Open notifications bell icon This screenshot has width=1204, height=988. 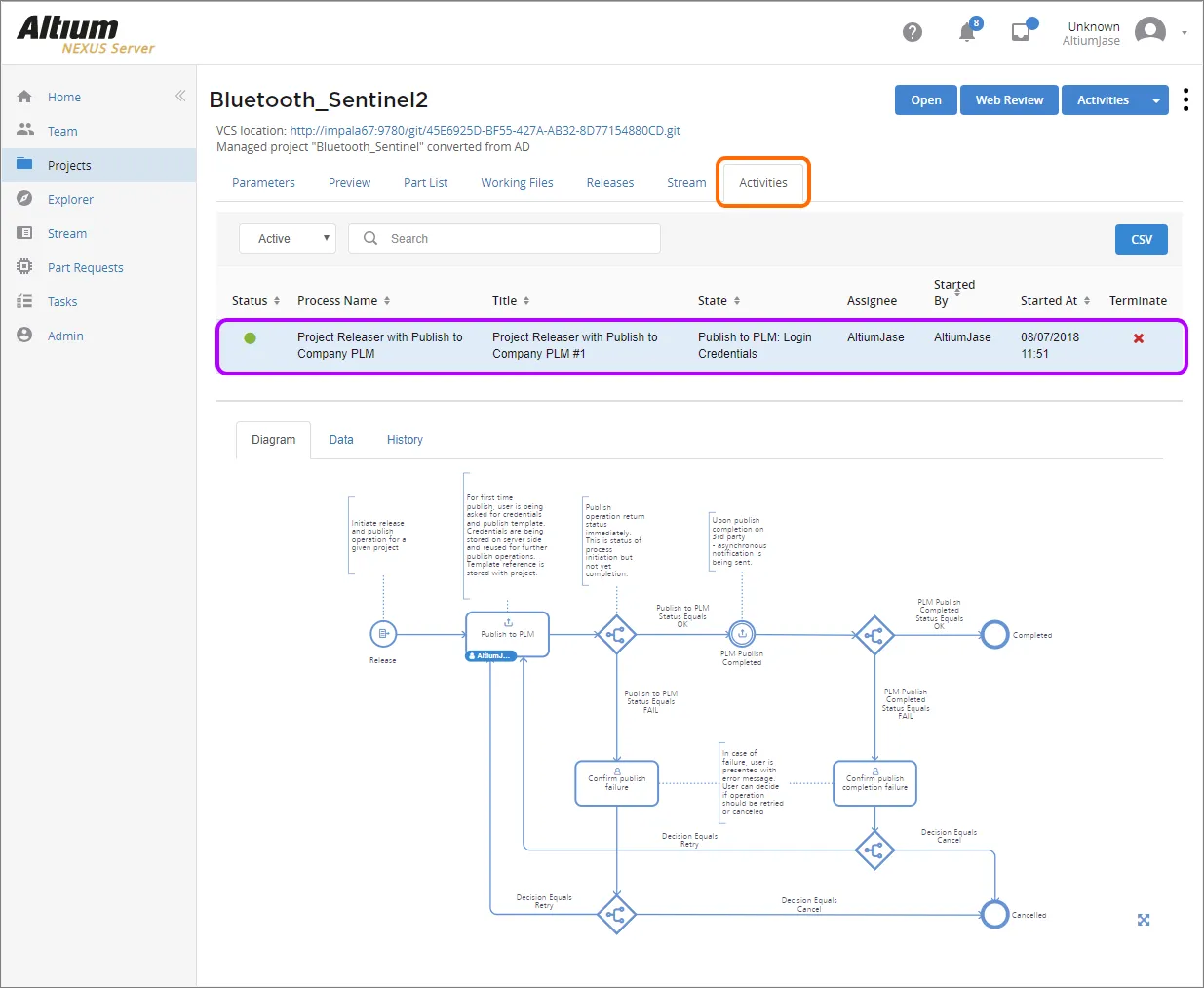coord(967,32)
